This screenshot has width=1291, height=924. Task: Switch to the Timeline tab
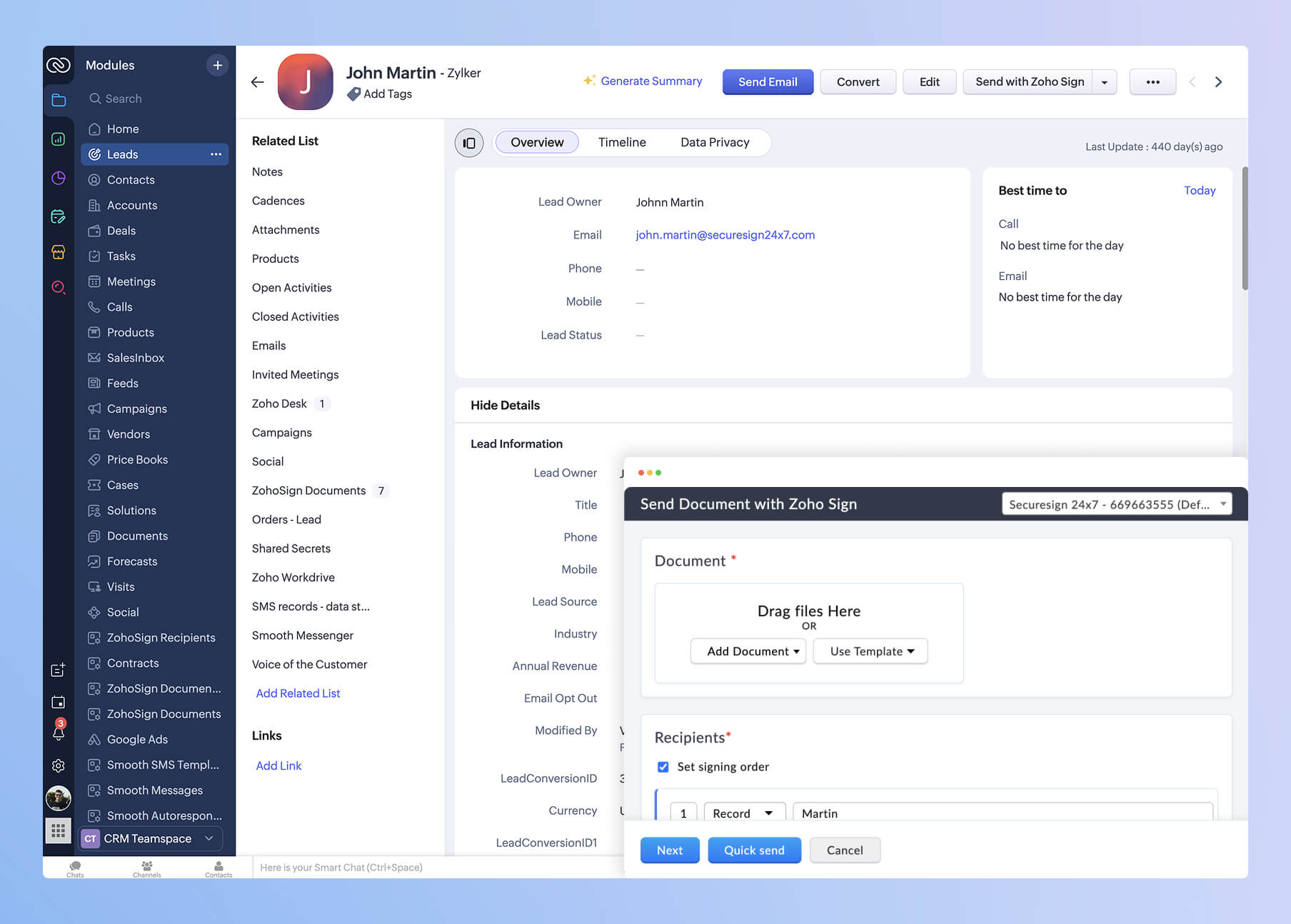pyautogui.click(x=622, y=142)
